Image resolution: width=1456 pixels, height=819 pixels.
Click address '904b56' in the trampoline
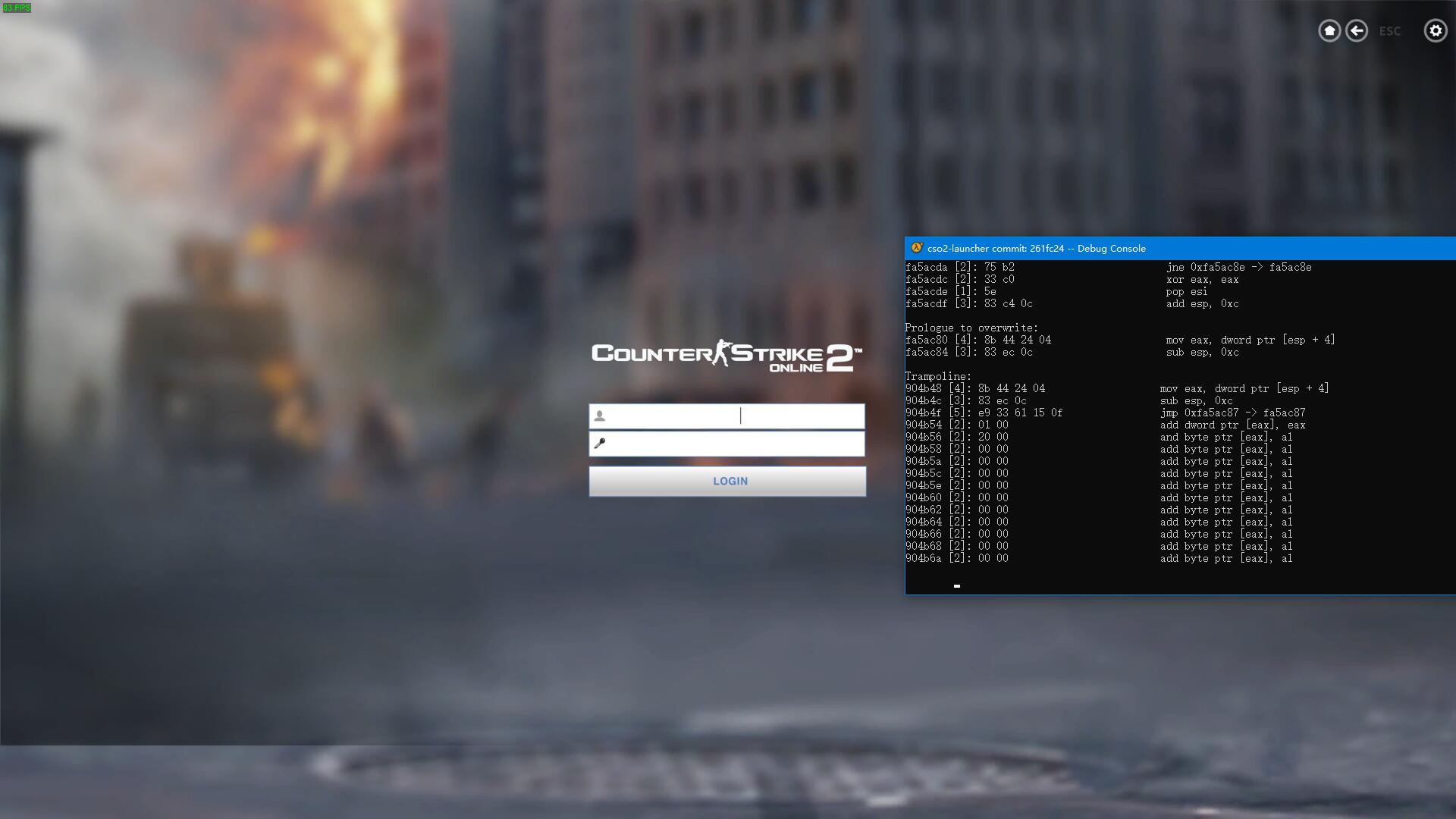(923, 437)
